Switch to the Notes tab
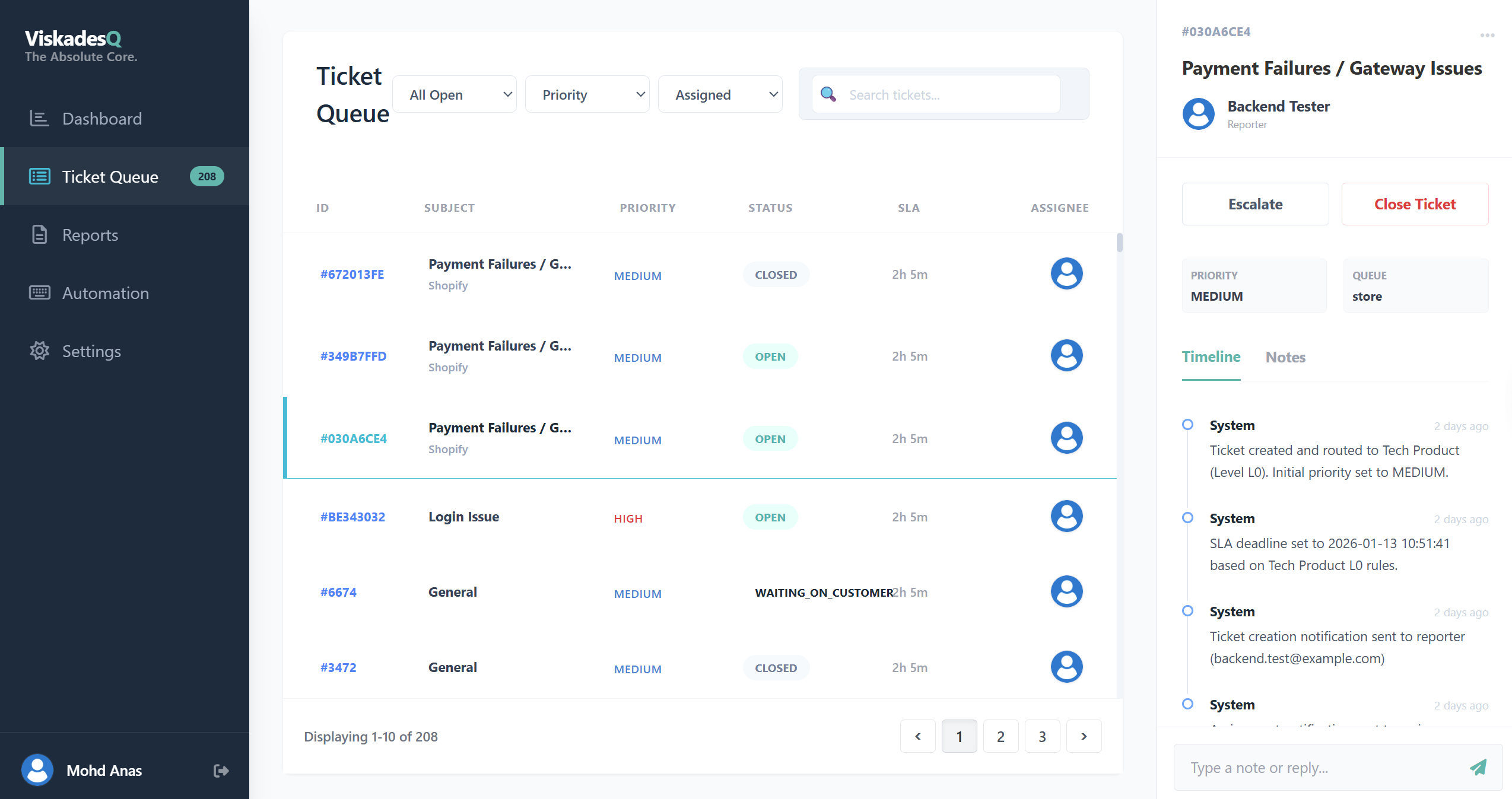This screenshot has height=799, width=1512. 1285,357
